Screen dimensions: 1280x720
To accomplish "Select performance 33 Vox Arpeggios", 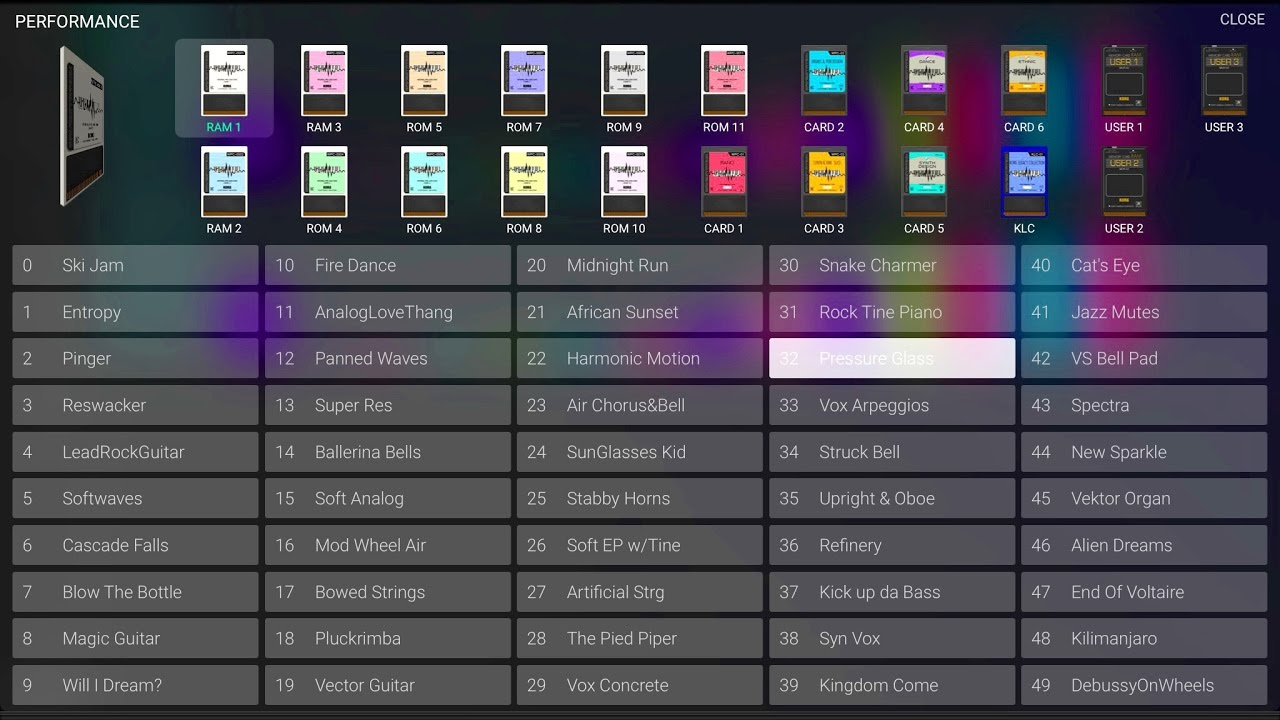I will (x=892, y=405).
